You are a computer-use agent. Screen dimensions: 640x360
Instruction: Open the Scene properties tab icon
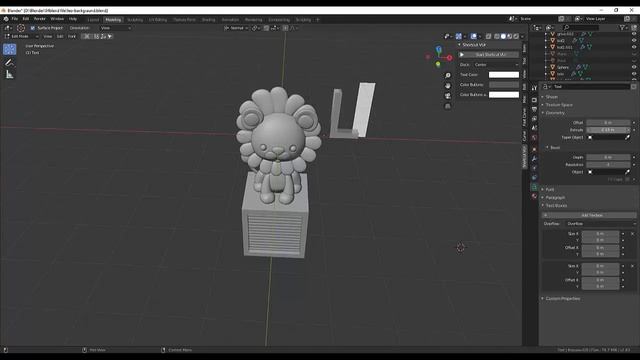(534, 128)
